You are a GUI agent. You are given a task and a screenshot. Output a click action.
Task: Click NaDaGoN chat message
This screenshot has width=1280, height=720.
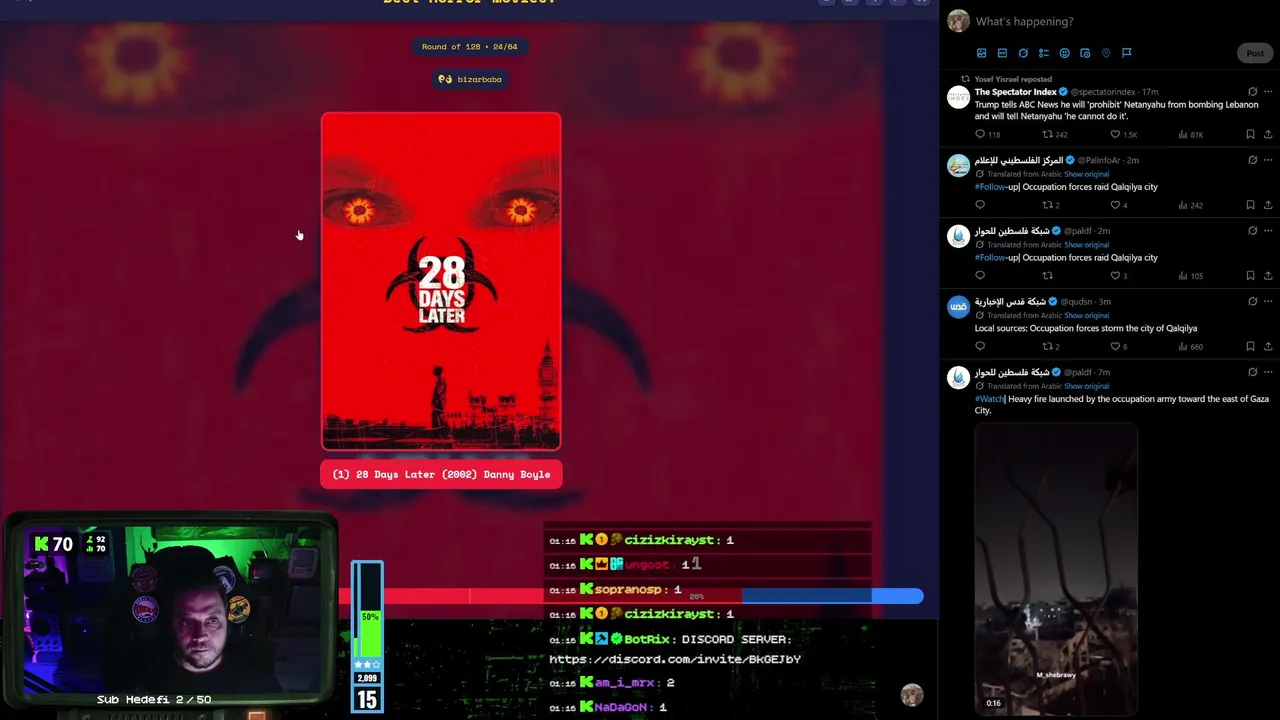click(x=608, y=707)
